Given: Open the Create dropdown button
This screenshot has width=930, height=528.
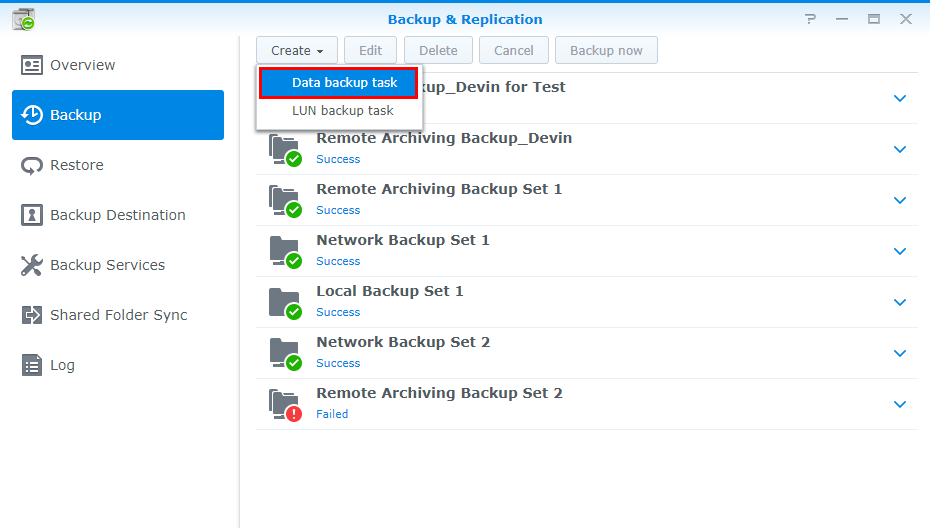Looking at the screenshot, I should [297, 51].
